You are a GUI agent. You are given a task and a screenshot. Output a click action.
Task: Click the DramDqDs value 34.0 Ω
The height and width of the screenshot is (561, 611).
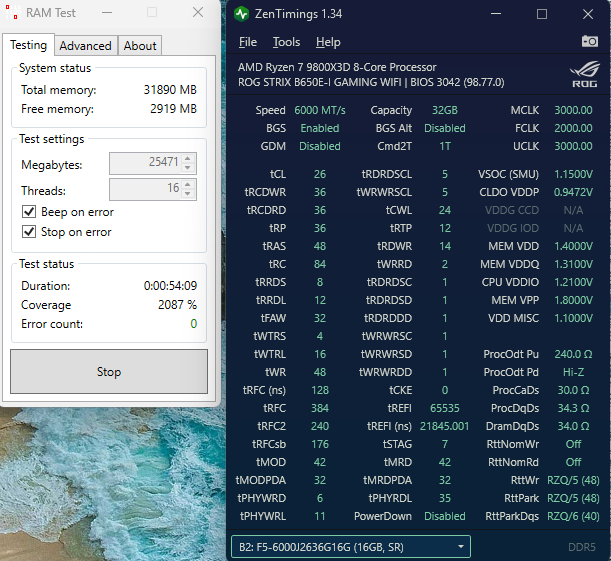pos(573,426)
